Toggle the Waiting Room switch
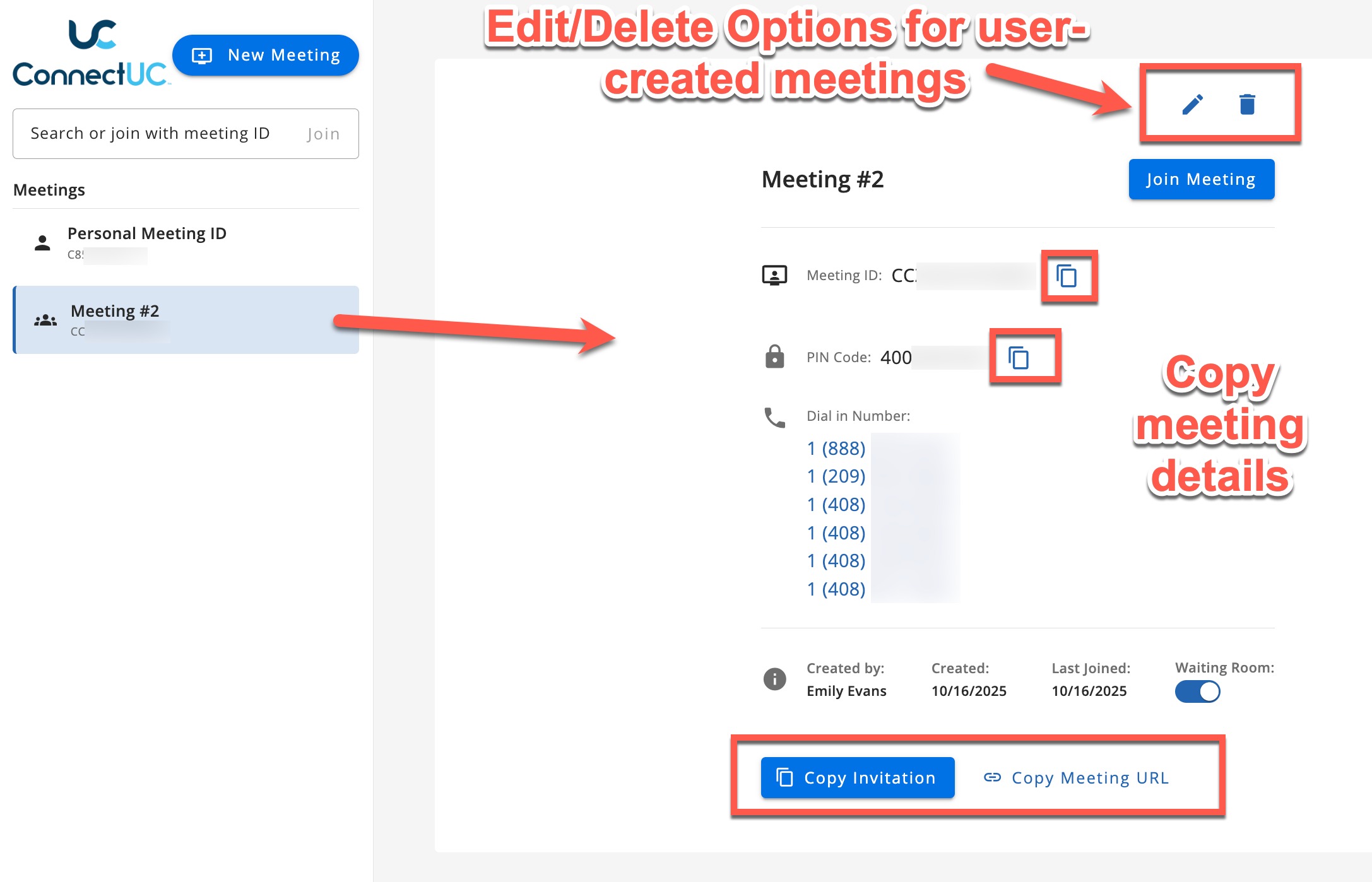The height and width of the screenshot is (882, 1372). pyautogui.click(x=1197, y=691)
